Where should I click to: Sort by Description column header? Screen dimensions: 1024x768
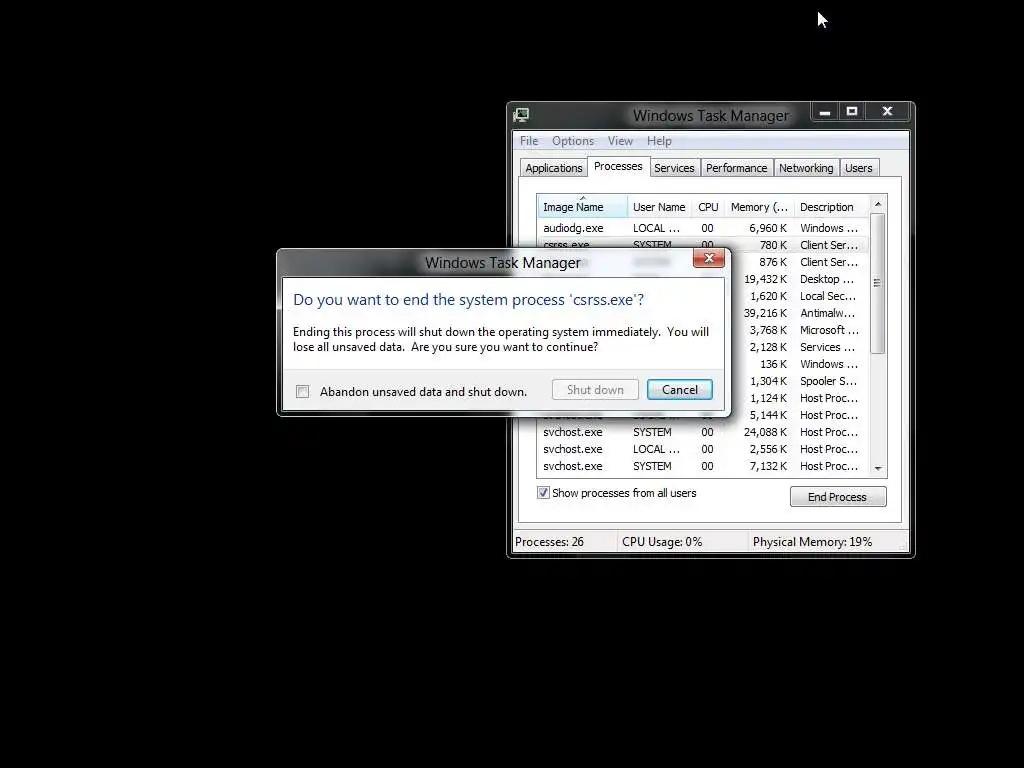click(831, 207)
